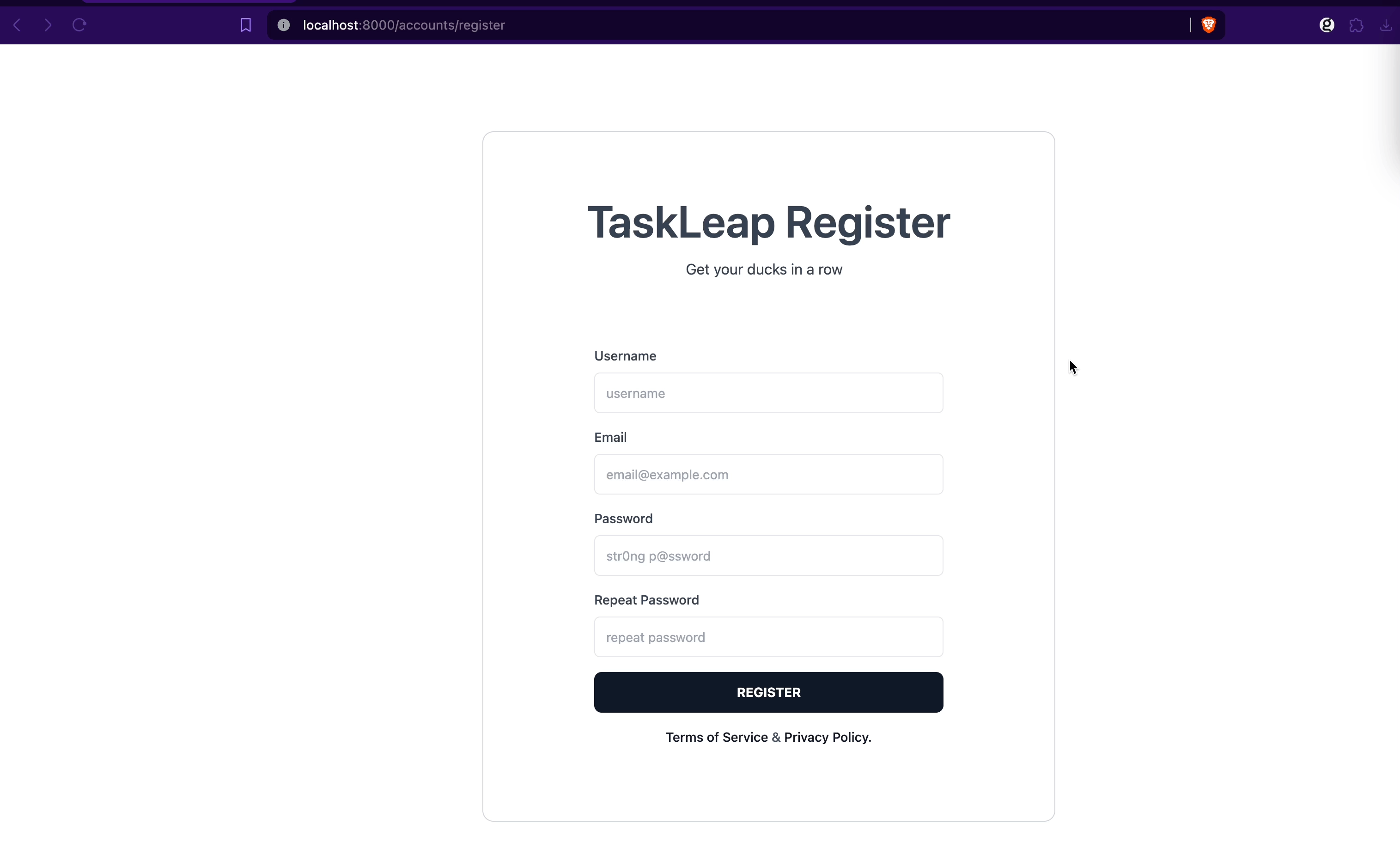This screenshot has height=843, width=1400.
Task: Click the Username input field
Action: point(768,392)
